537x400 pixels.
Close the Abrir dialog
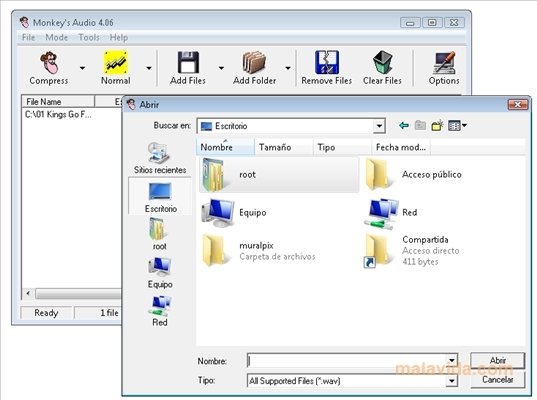point(517,104)
